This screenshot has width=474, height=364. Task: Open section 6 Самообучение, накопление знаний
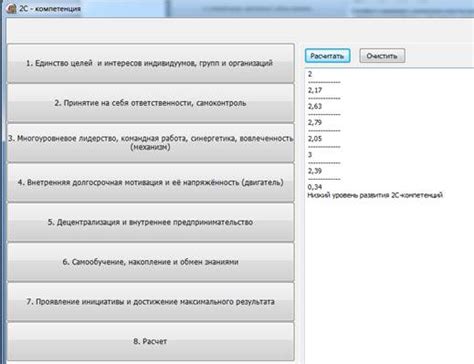point(151,262)
